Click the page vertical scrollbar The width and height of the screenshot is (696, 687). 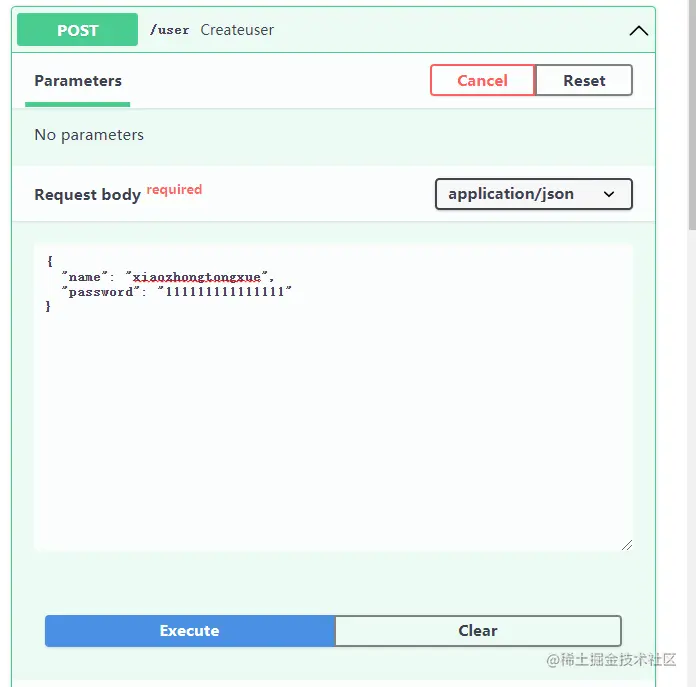coord(692,114)
